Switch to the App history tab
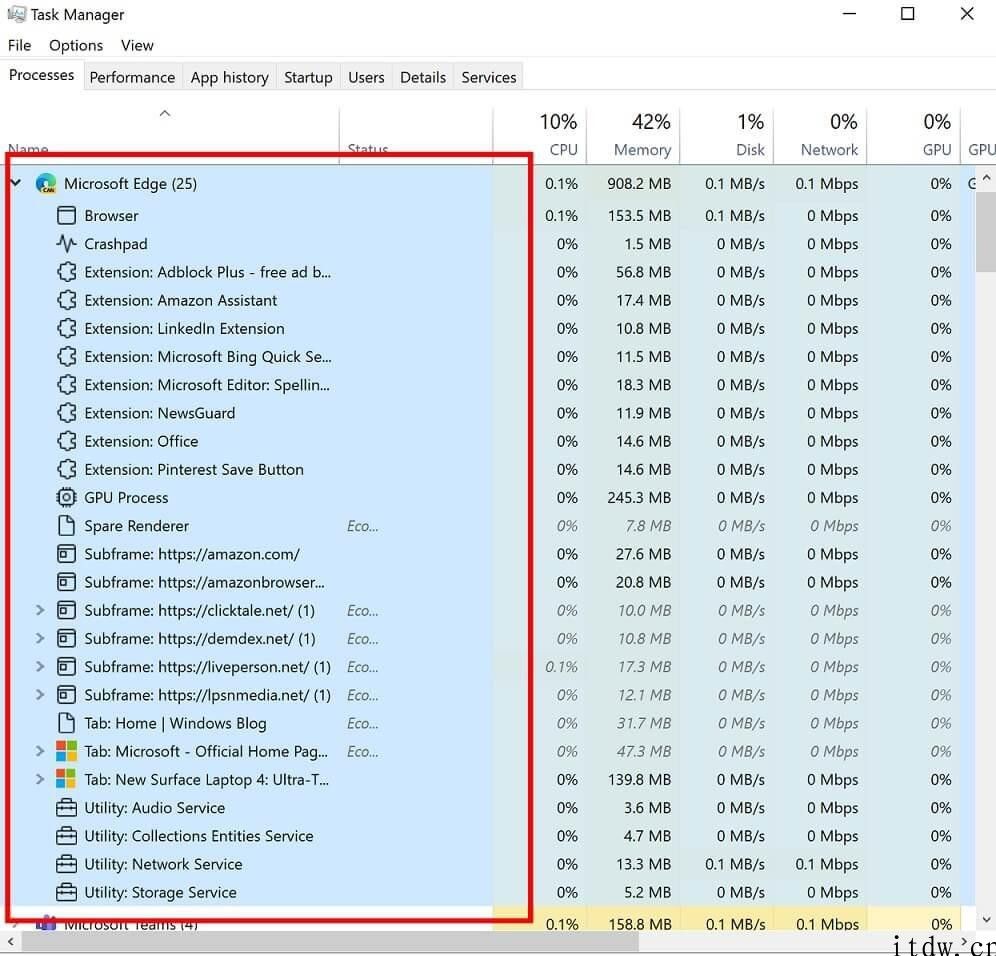This screenshot has height=956, width=996. click(x=229, y=77)
